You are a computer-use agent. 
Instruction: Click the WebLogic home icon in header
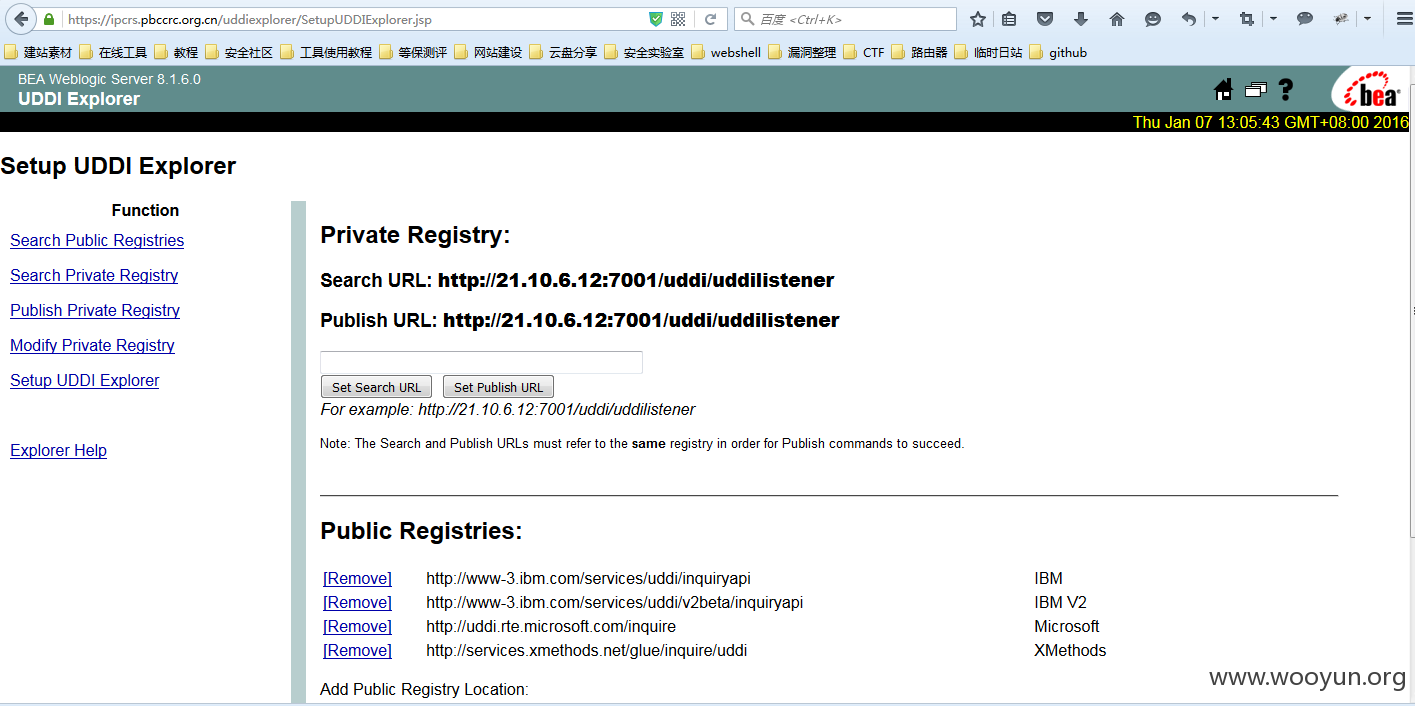(x=1223, y=90)
